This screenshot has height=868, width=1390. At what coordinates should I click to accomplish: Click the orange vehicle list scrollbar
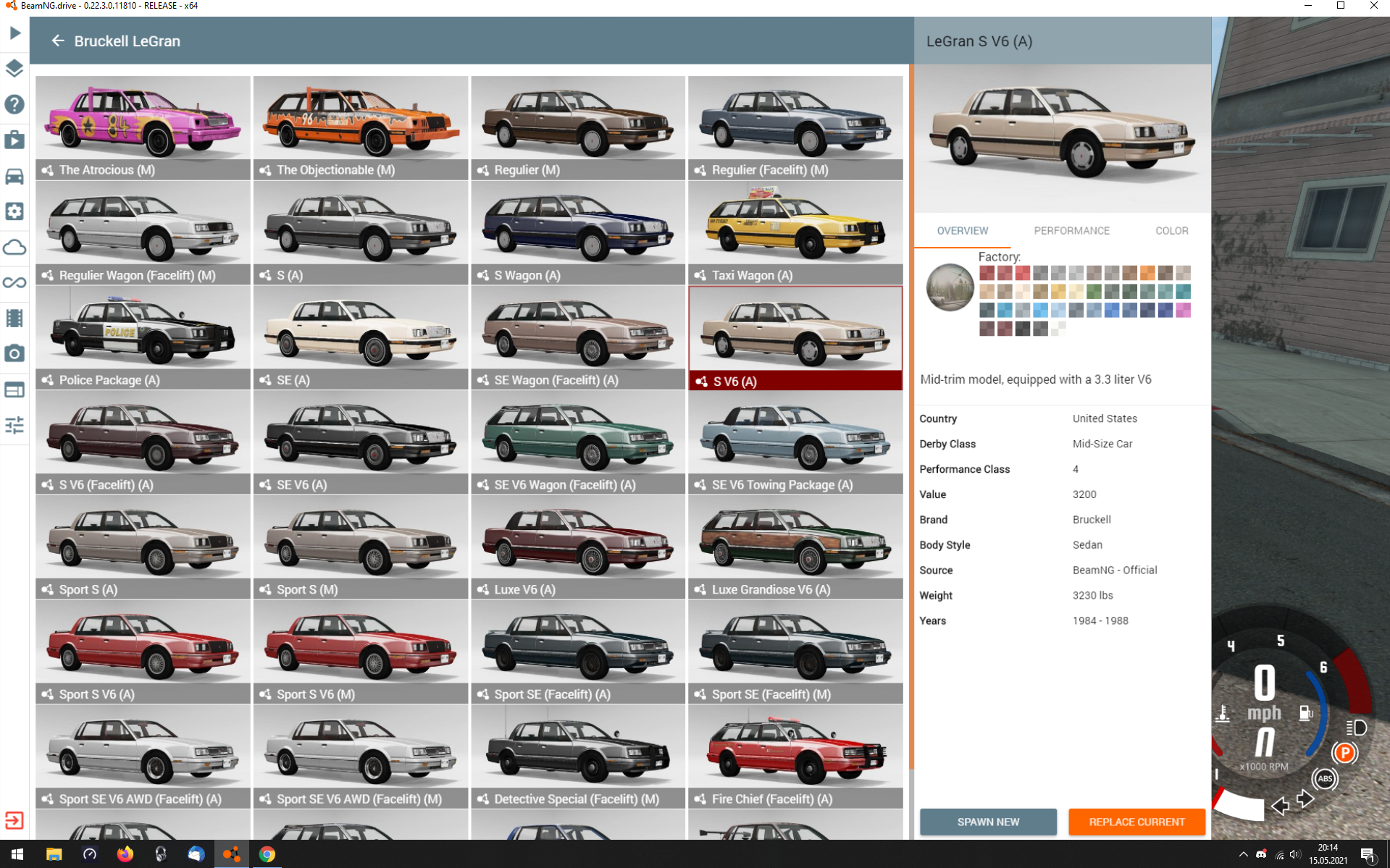tap(911, 417)
